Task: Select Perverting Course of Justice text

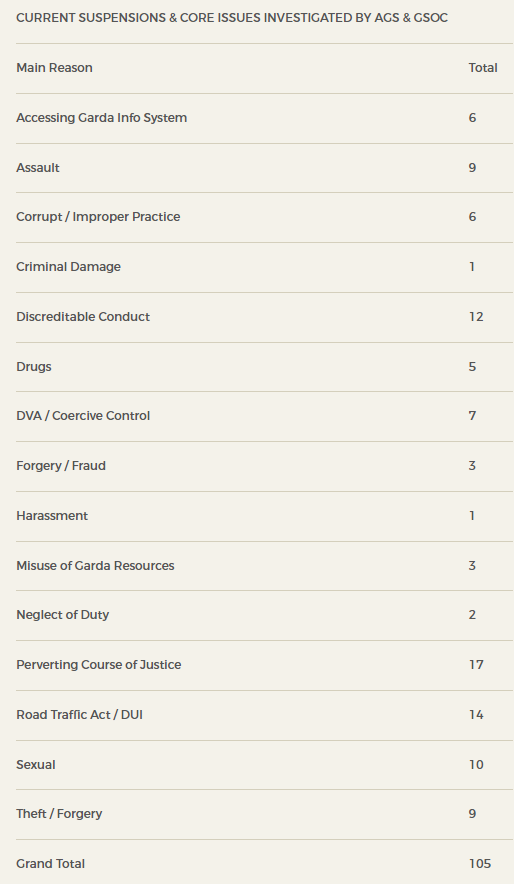Action: (x=99, y=665)
